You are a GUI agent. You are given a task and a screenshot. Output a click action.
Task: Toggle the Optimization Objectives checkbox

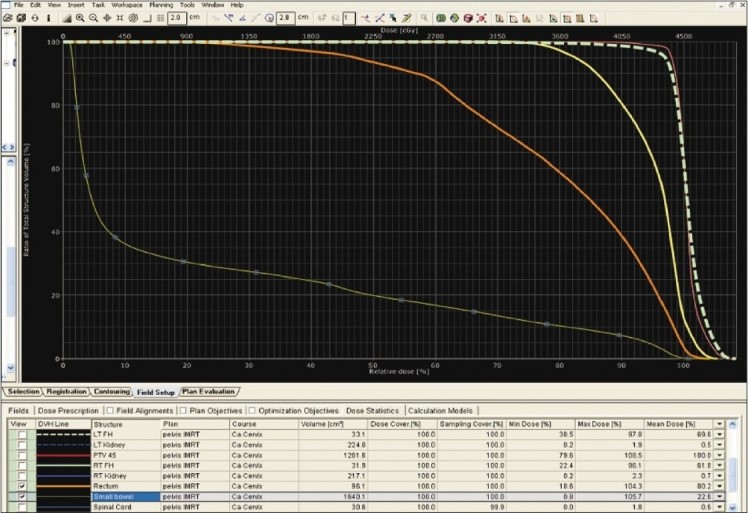coord(252,410)
